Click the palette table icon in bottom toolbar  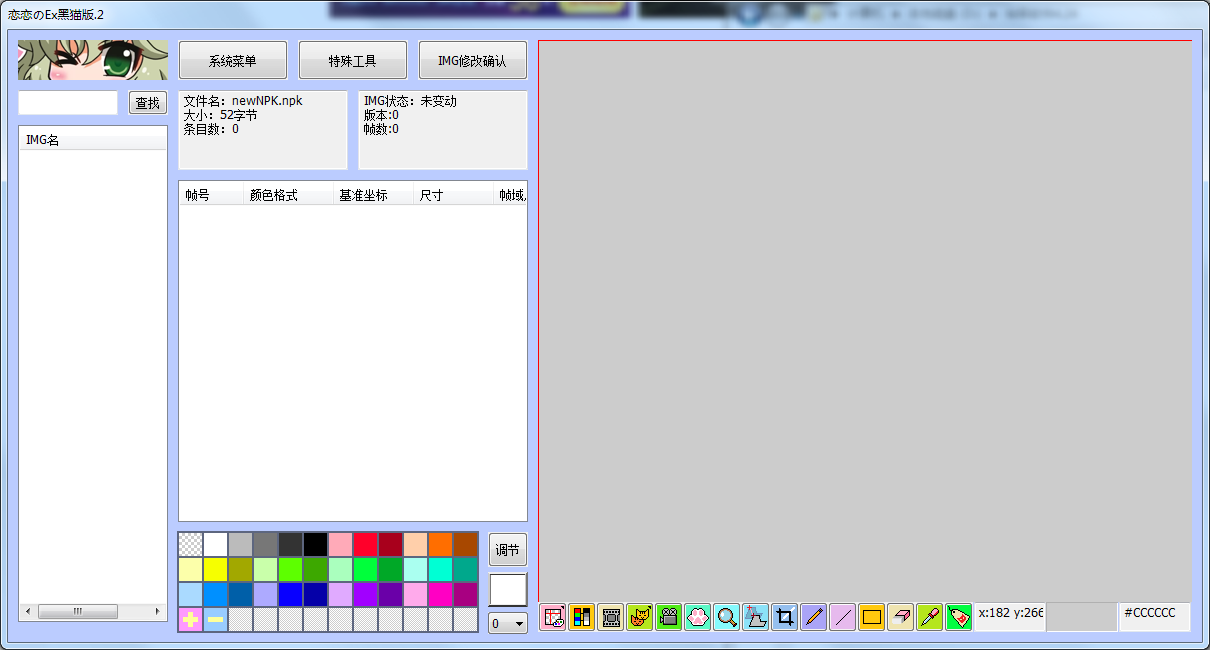pyautogui.click(x=553, y=617)
